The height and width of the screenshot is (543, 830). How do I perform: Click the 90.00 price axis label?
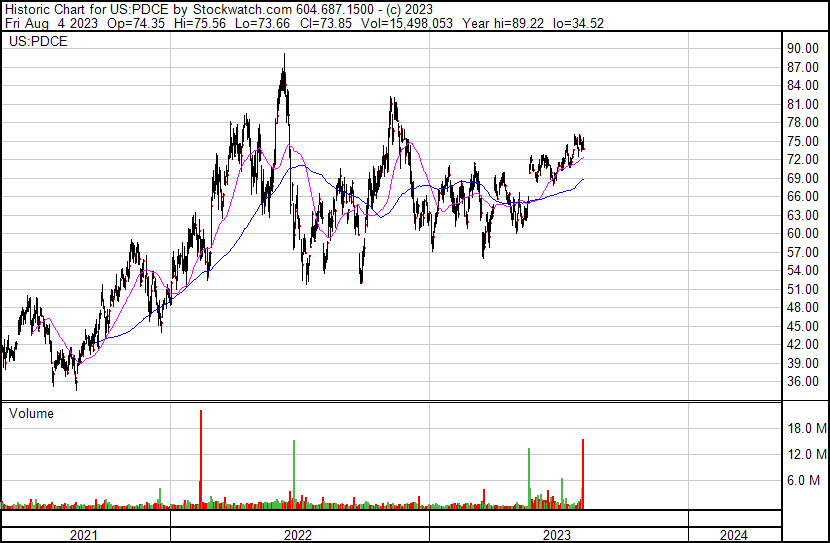[x=803, y=49]
